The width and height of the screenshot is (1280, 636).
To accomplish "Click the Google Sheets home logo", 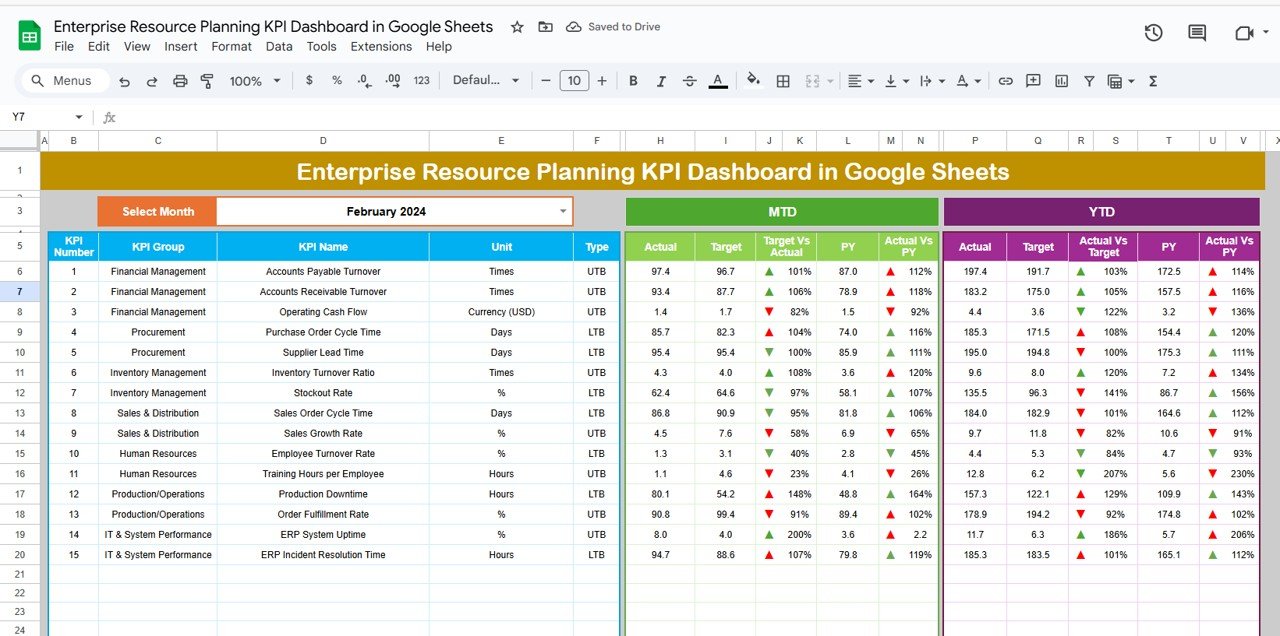I will click(x=29, y=36).
